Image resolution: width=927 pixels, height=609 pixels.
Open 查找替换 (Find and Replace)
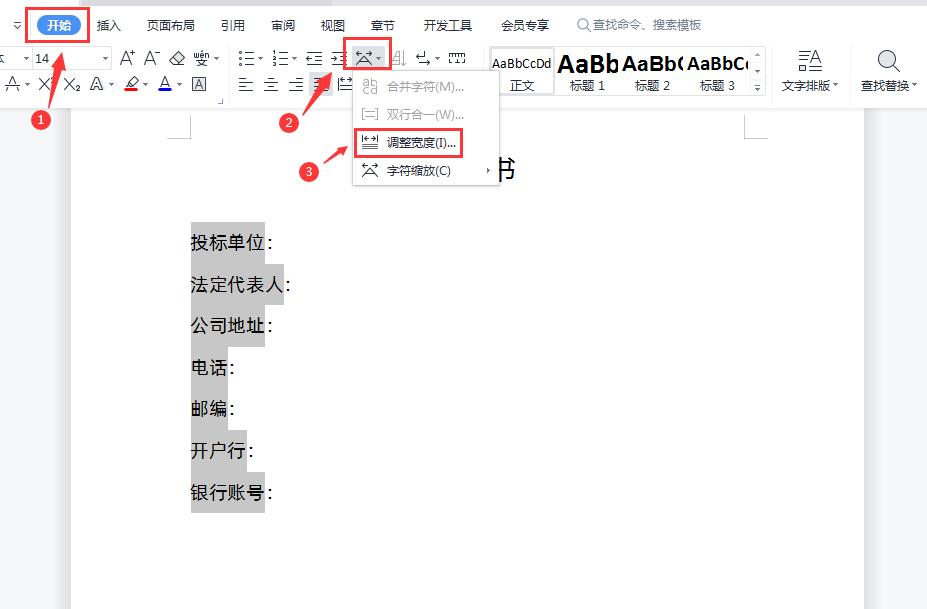pyautogui.click(x=888, y=71)
